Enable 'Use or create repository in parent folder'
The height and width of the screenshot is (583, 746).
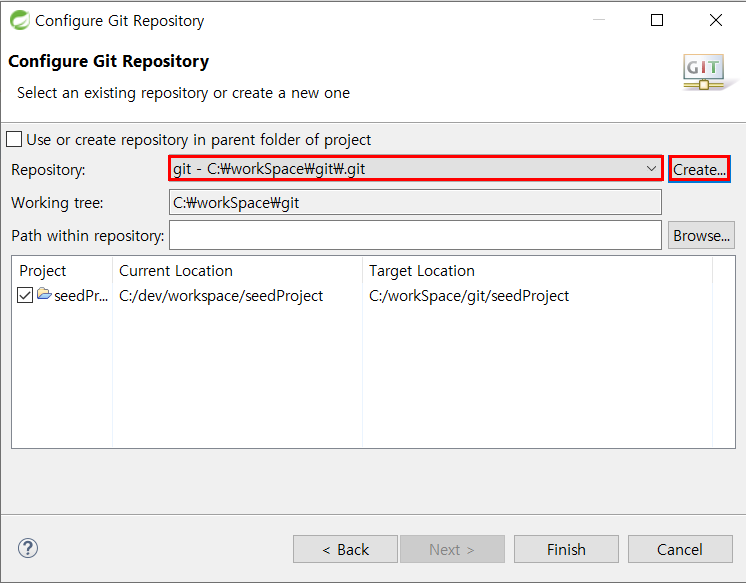coord(14,139)
